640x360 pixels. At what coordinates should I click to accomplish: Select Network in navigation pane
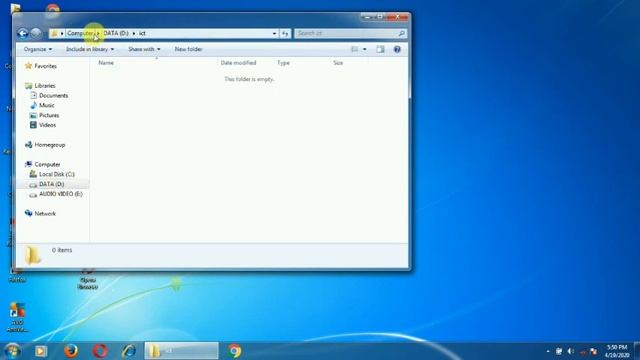click(x=45, y=213)
